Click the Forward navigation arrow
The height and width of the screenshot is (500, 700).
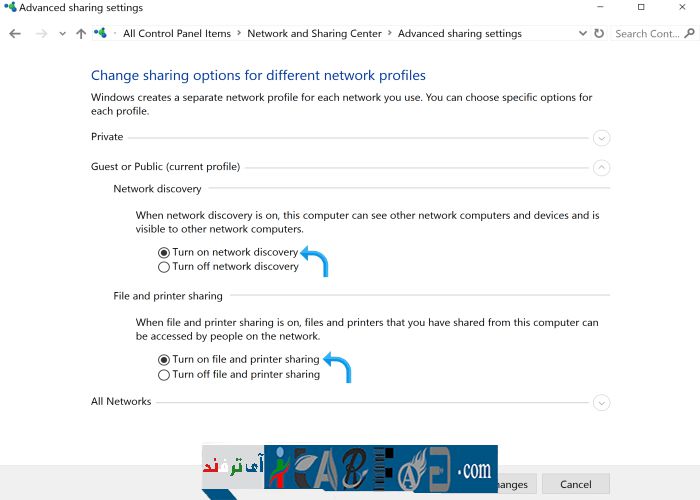click(41, 33)
